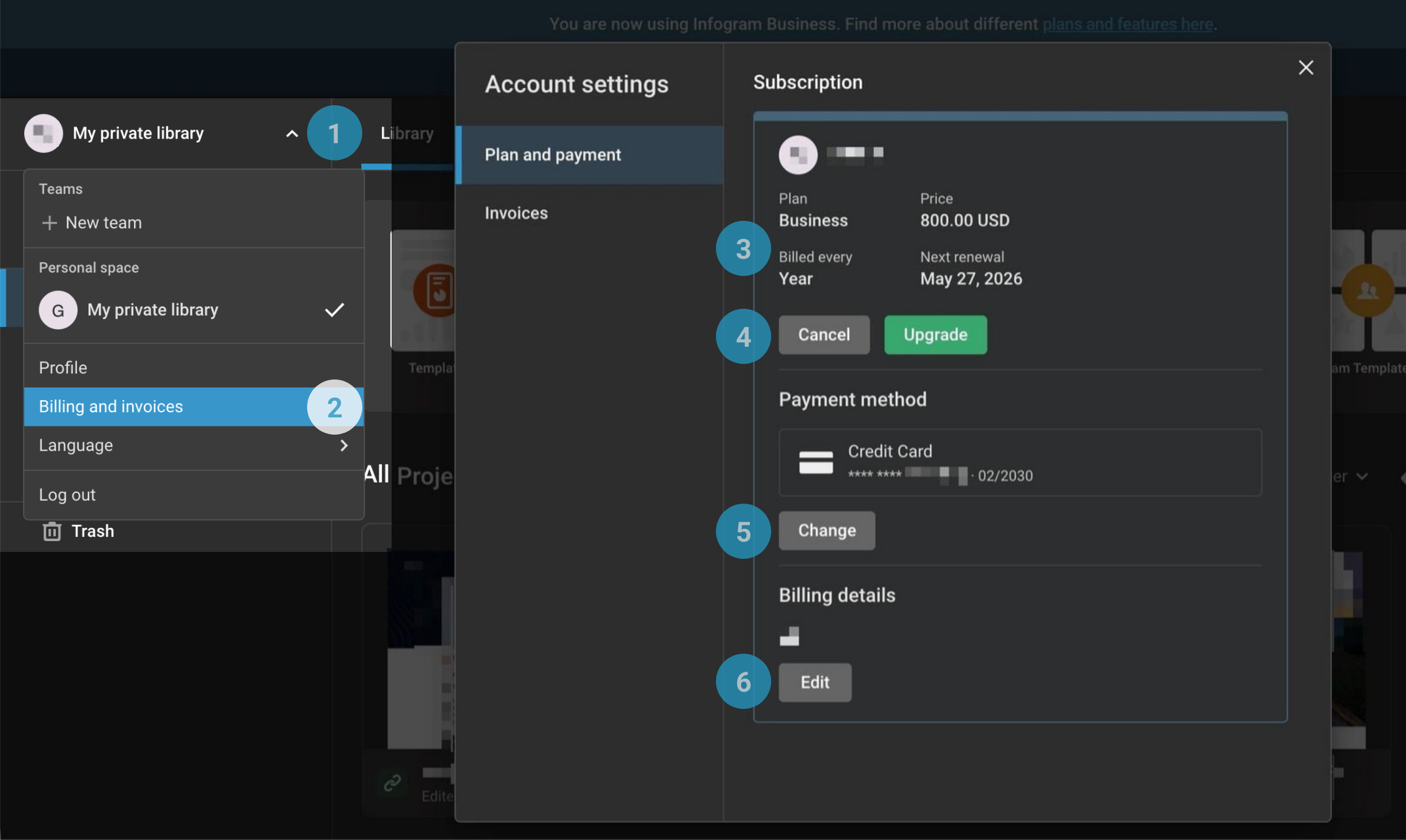The width and height of the screenshot is (1406, 840).
Task: Click the credit card icon in Payment method
Action: pyautogui.click(x=816, y=463)
